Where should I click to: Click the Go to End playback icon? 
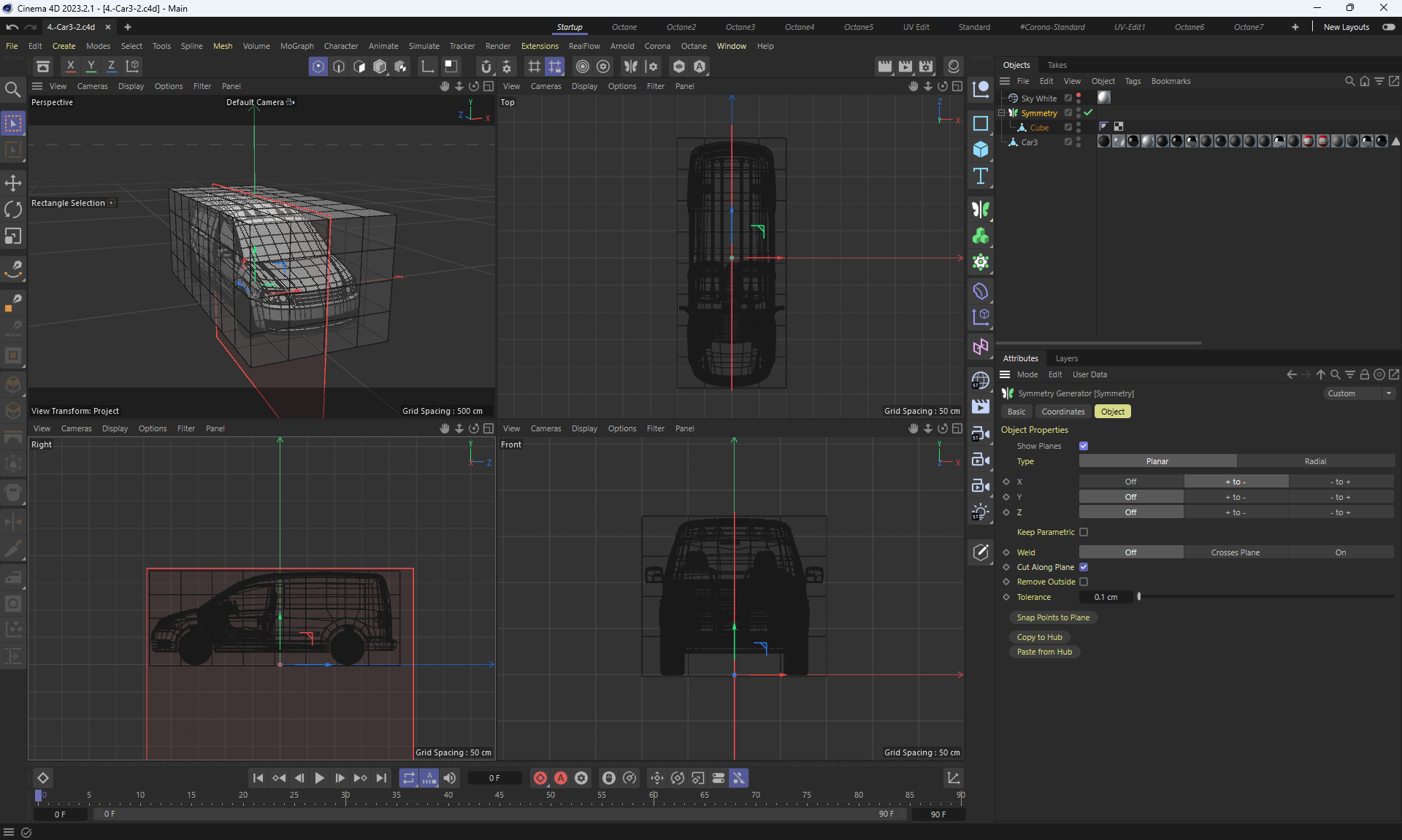coord(381,778)
